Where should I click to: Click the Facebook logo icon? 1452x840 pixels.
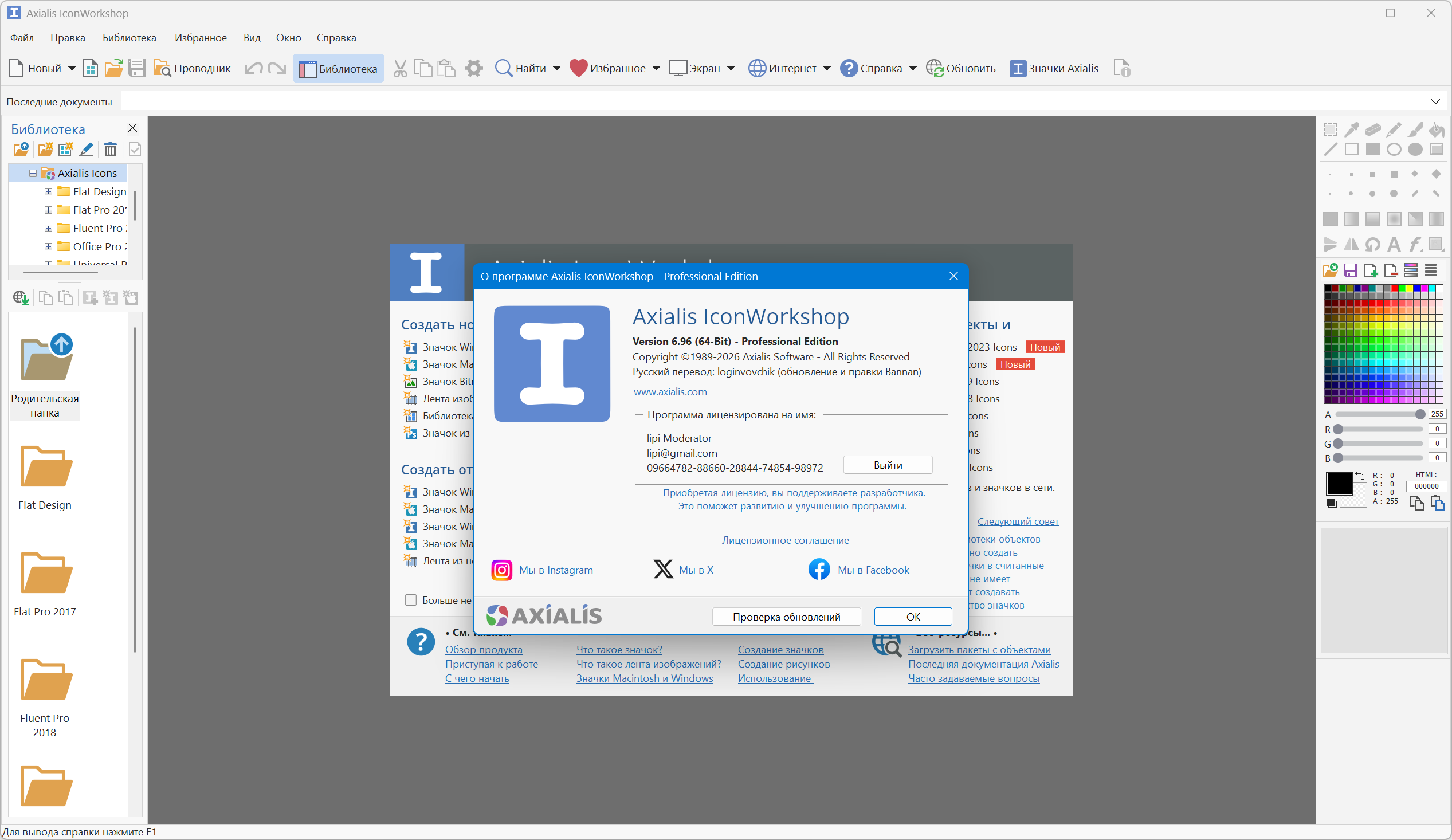pos(819,569)
